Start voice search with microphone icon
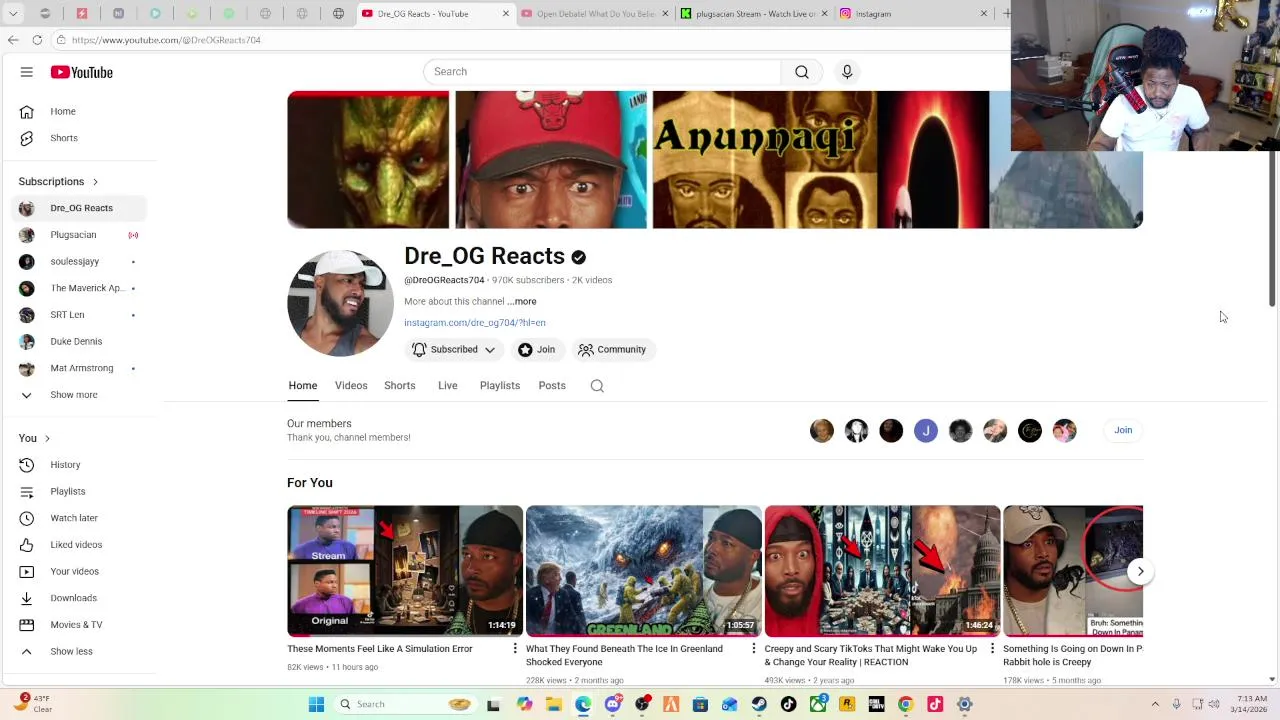This screenshot has height=720, width=1280. [x=847, y=72]
